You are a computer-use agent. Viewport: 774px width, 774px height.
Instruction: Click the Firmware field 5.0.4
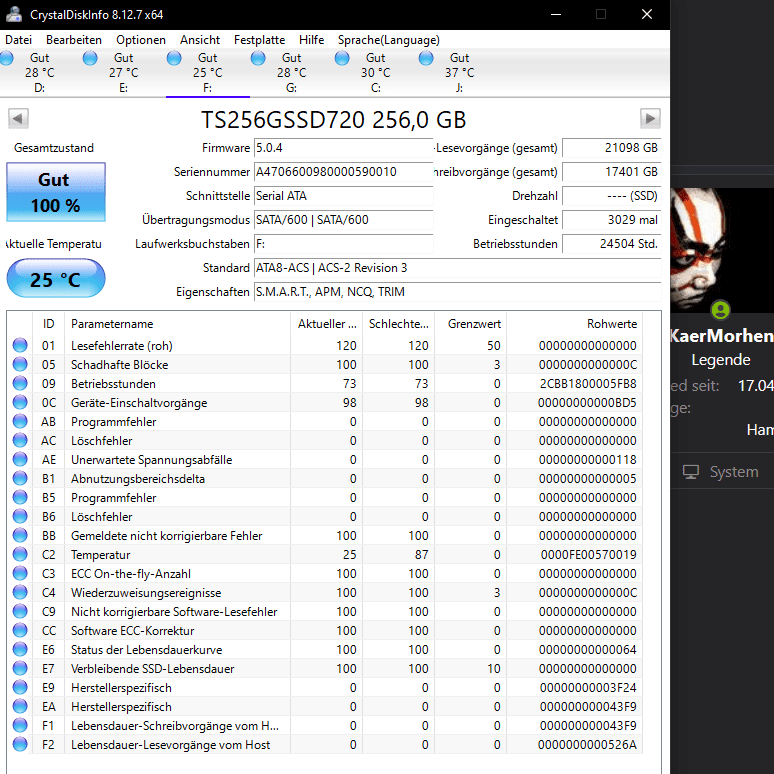point(344,148)
